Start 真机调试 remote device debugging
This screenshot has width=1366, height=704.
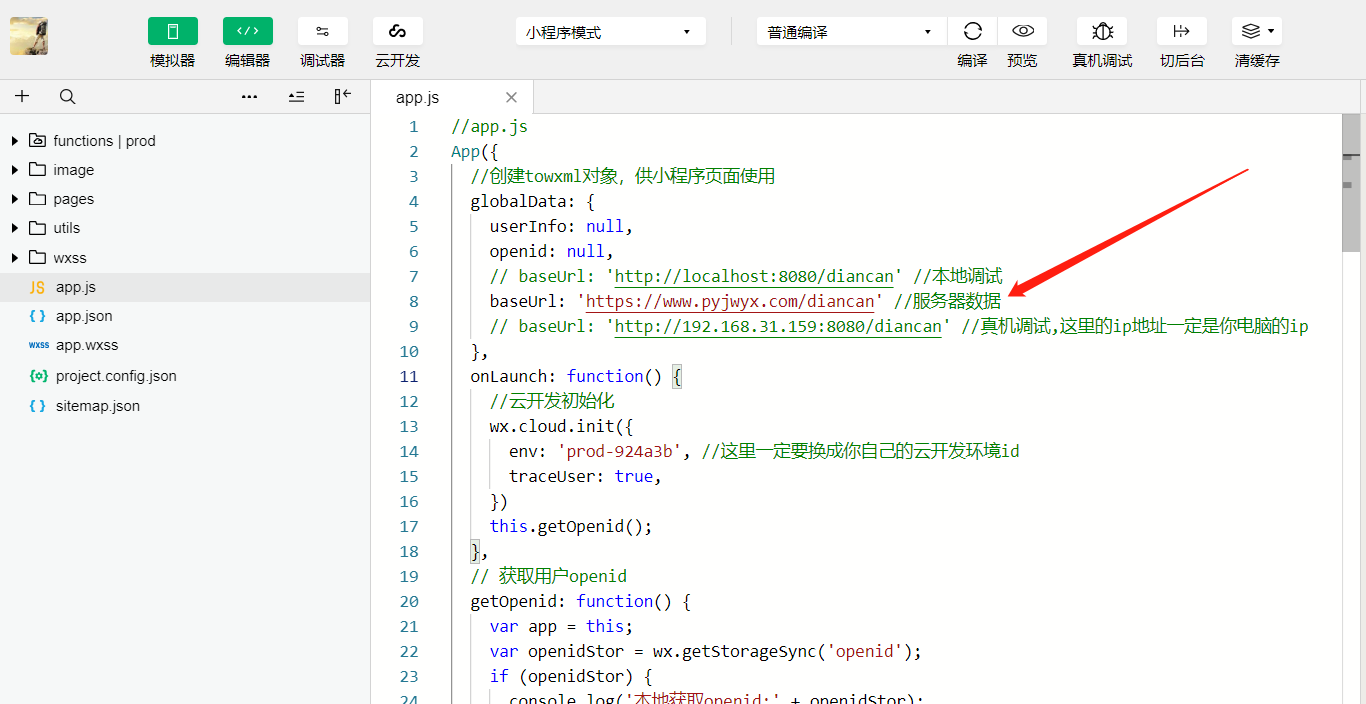tap(1102, 31)
